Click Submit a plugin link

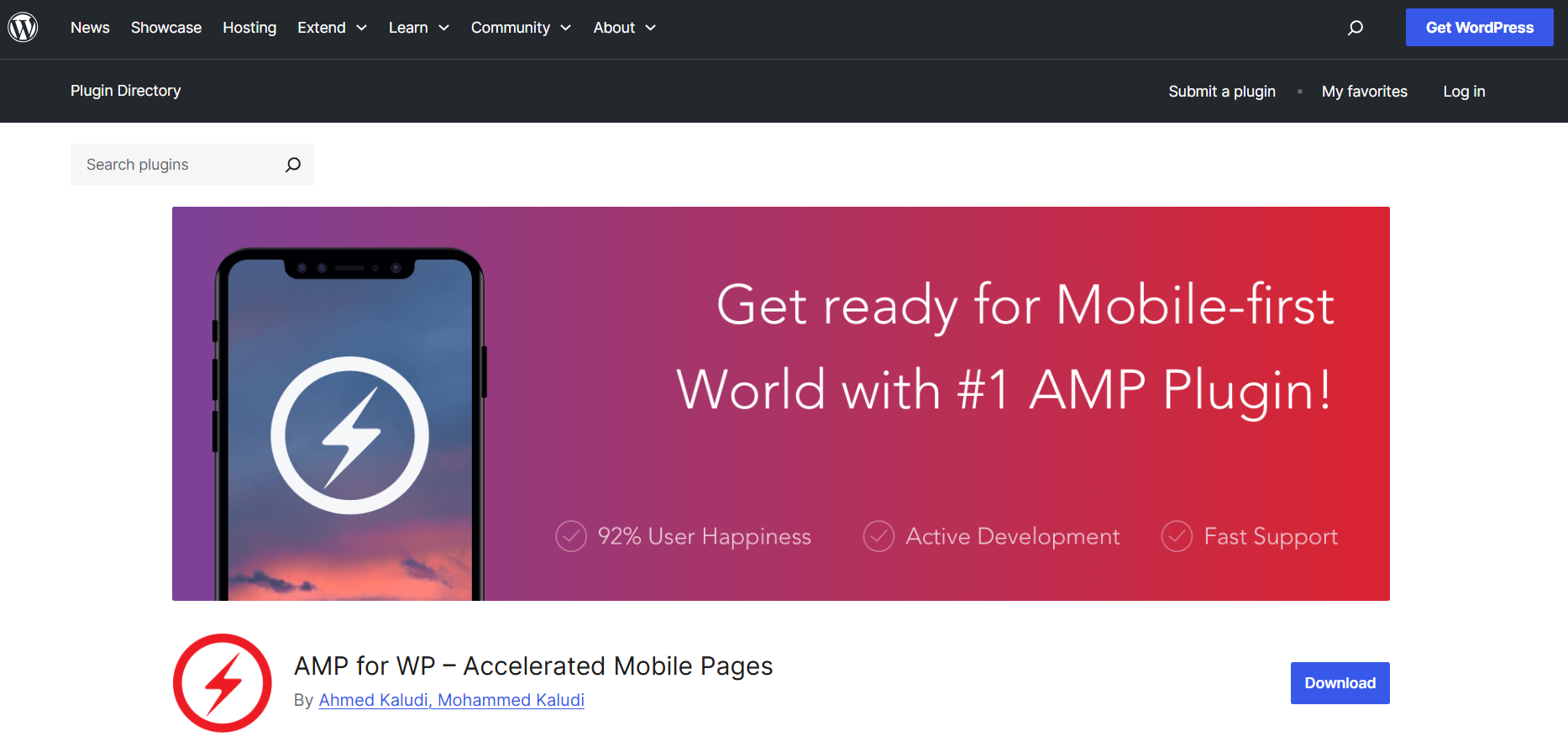point(1222,92)
